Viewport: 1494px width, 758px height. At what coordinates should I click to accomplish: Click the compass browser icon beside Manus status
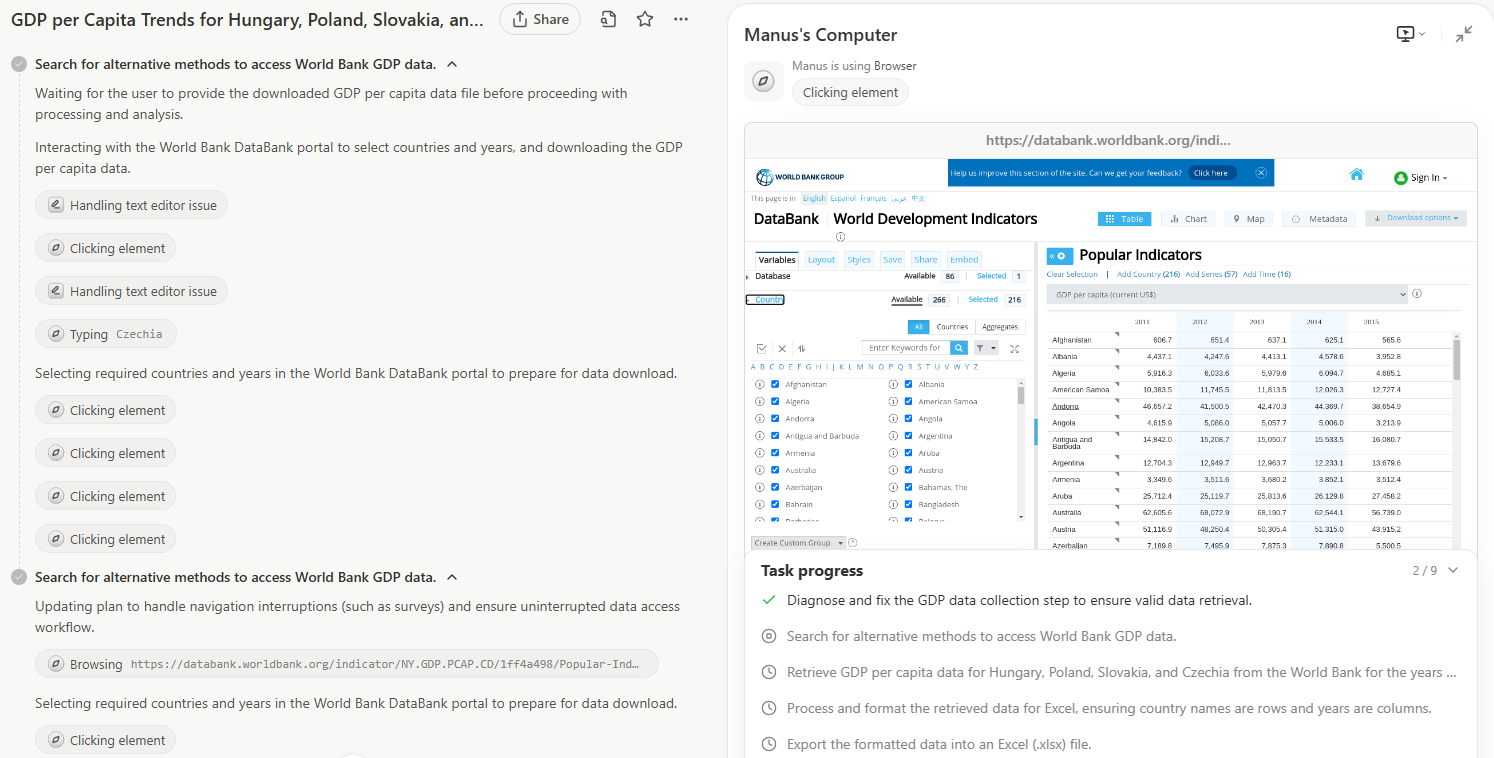[x=763, y=81]
